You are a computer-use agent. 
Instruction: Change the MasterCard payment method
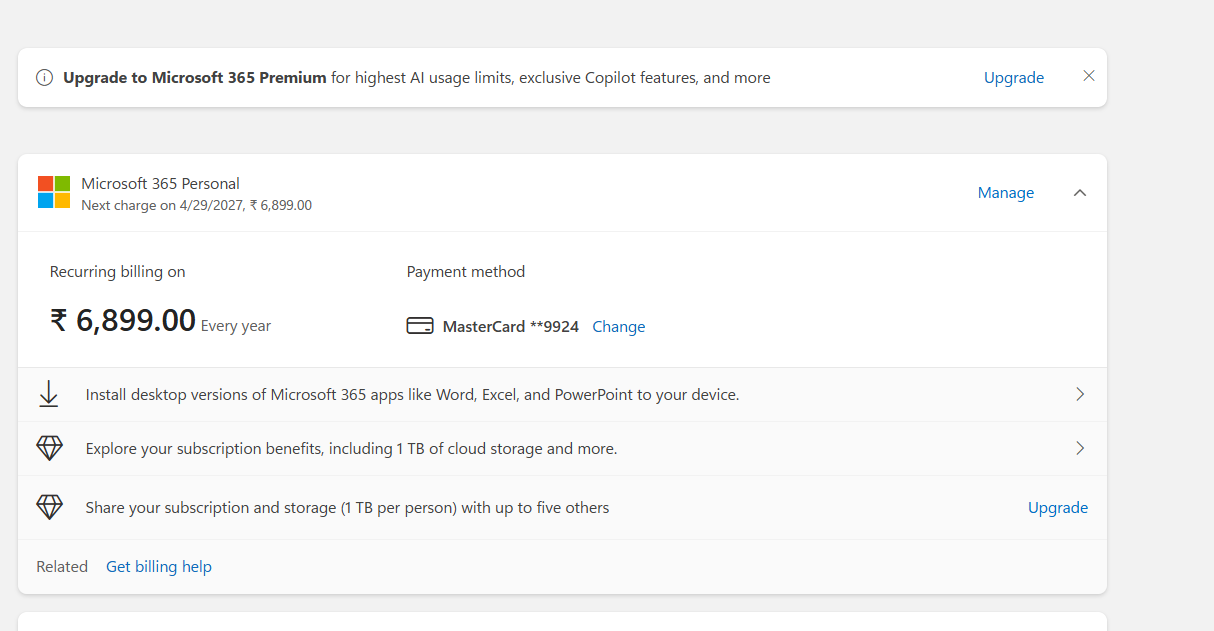(x=618, y=327)
